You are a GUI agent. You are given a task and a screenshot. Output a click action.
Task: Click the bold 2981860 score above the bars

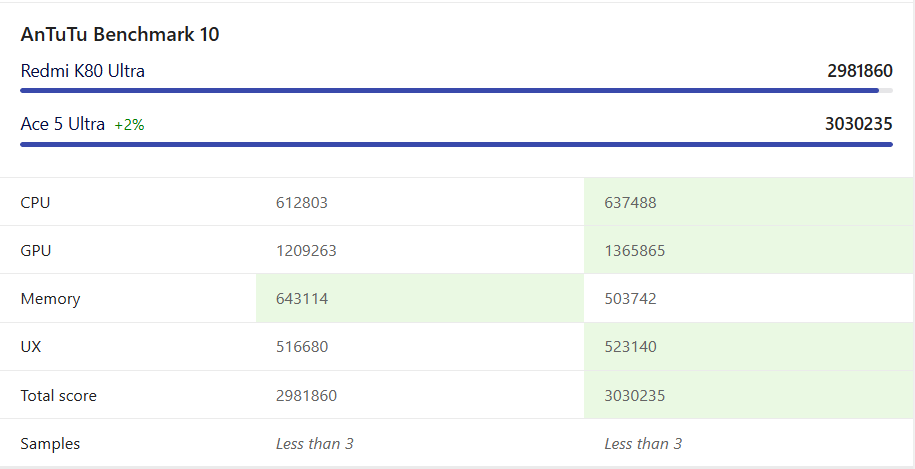tap(859, 71)
